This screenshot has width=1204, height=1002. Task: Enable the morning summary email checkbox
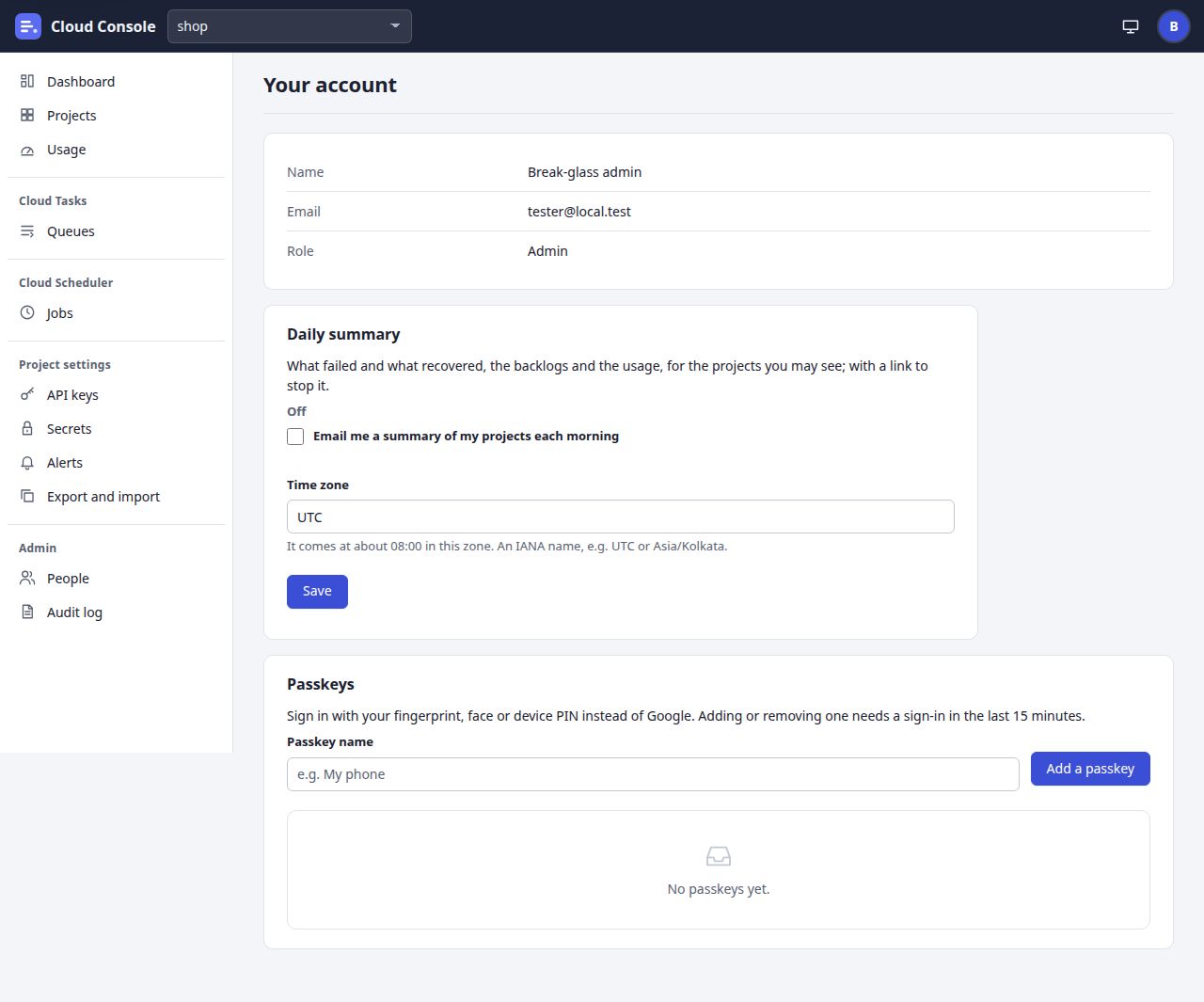point(295,437)
